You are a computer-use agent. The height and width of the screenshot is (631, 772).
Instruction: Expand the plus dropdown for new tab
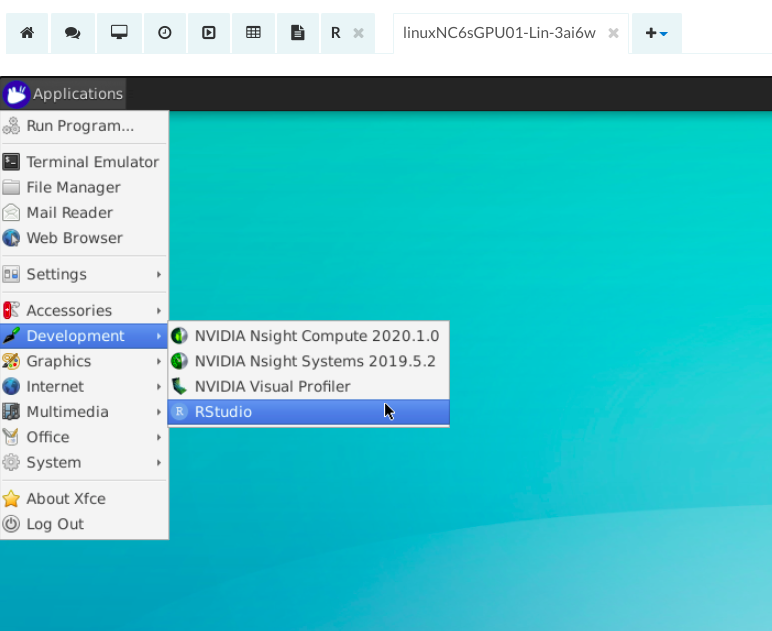coord(656,33)
